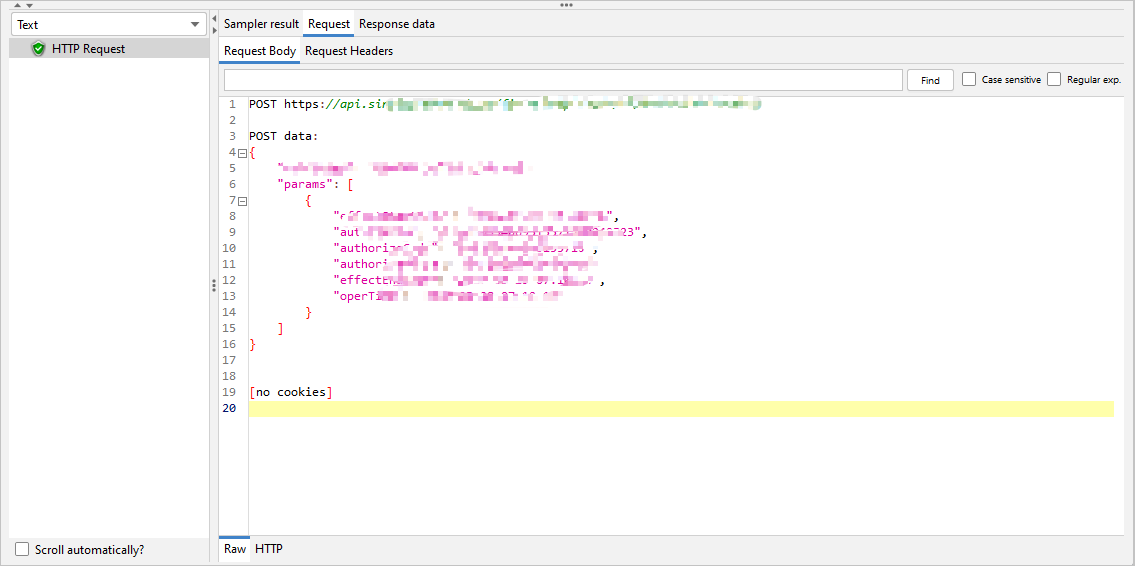Select the Request Body tab

[x=260, y=51]
